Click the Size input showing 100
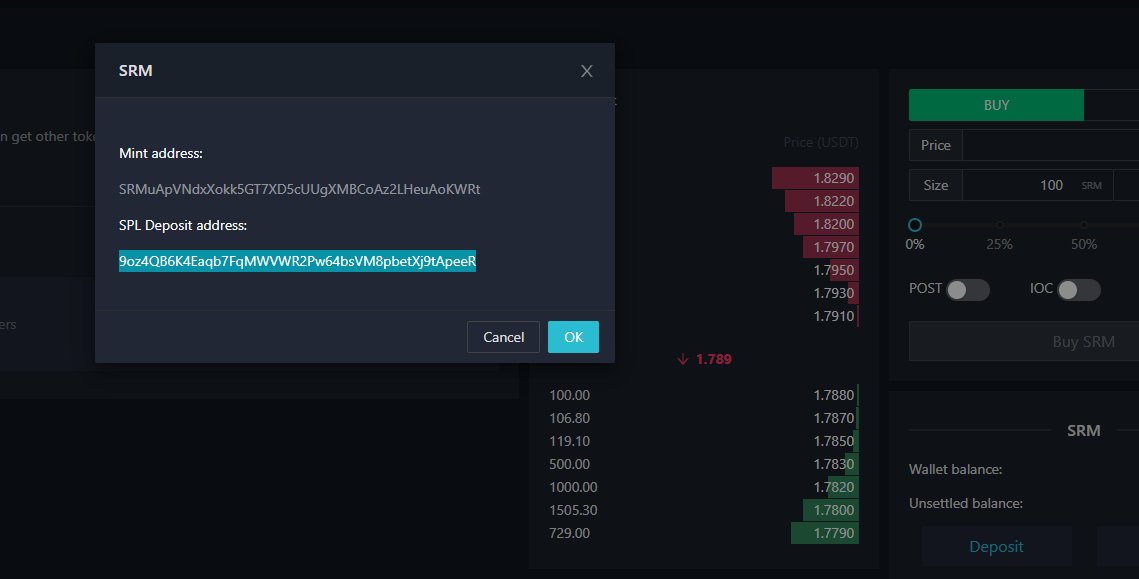Image resolution: width=1139 pixels, height=579 pixels. coord(1037,185)
